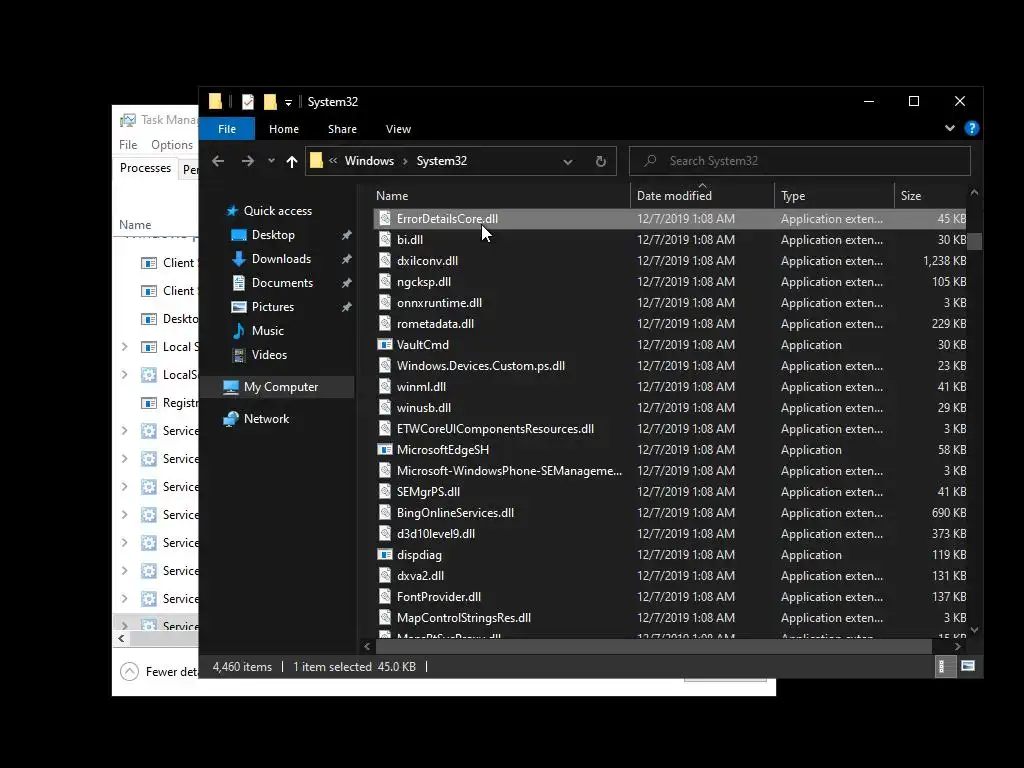Open the Customize Quick Access Toolbar dropdown
This screenshot has width=1024, height=768.
point(288,103)
